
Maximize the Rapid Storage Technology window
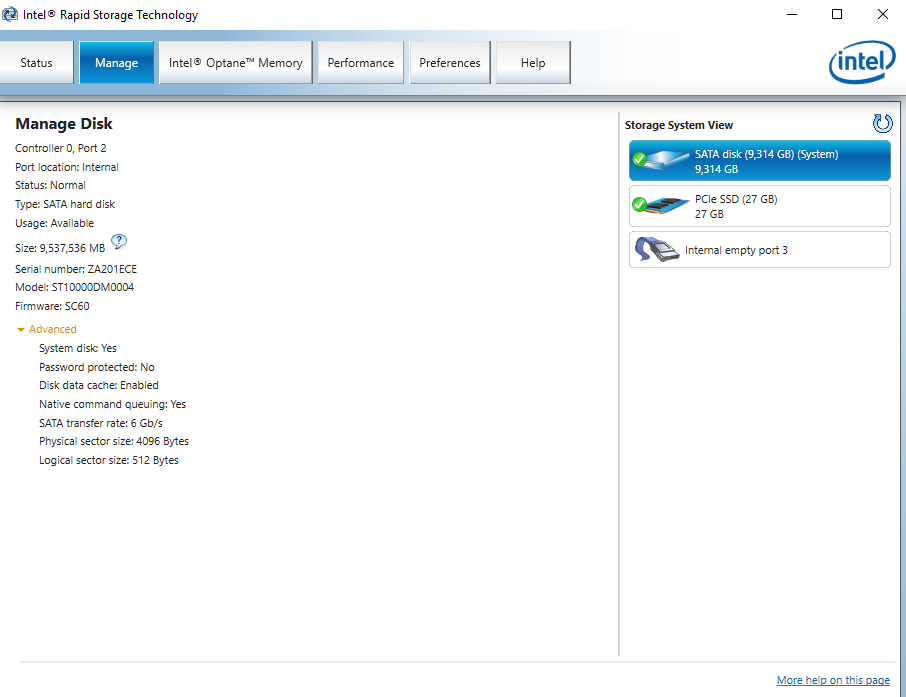coord(837,14)
